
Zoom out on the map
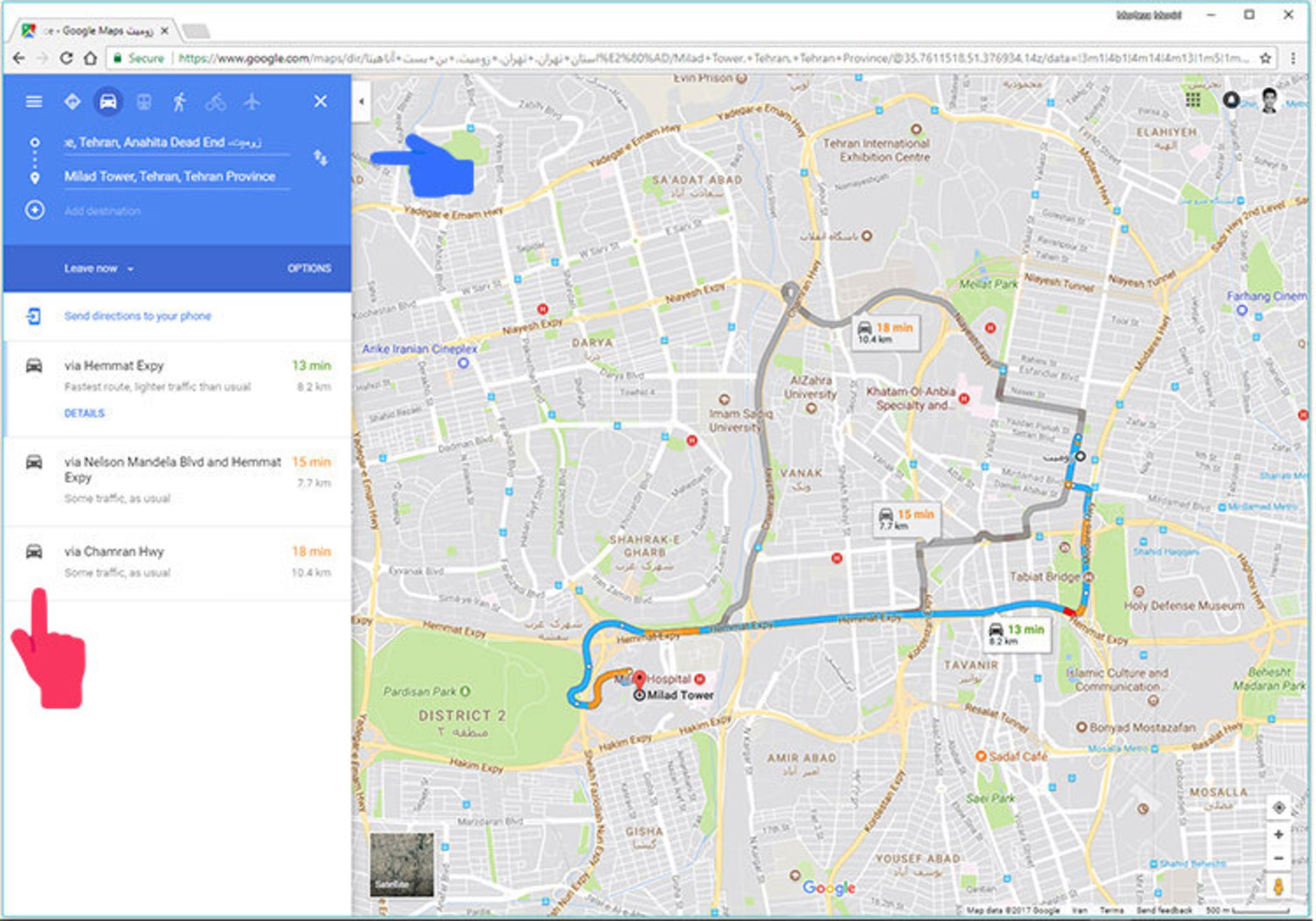pyautogui.click(x=1278, y=858)
